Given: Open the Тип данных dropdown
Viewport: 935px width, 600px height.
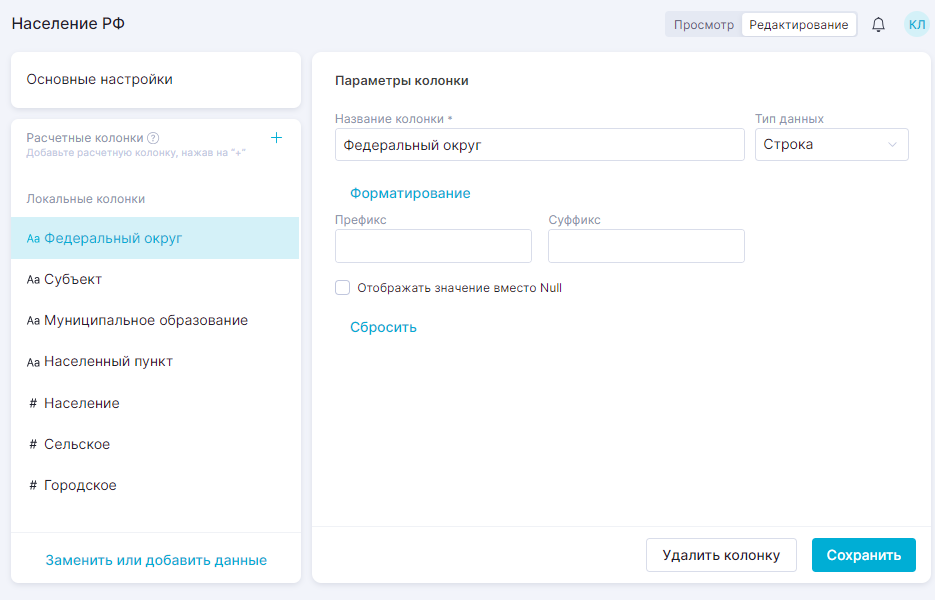Looking at the screenshot, I should tap(831, 145).
